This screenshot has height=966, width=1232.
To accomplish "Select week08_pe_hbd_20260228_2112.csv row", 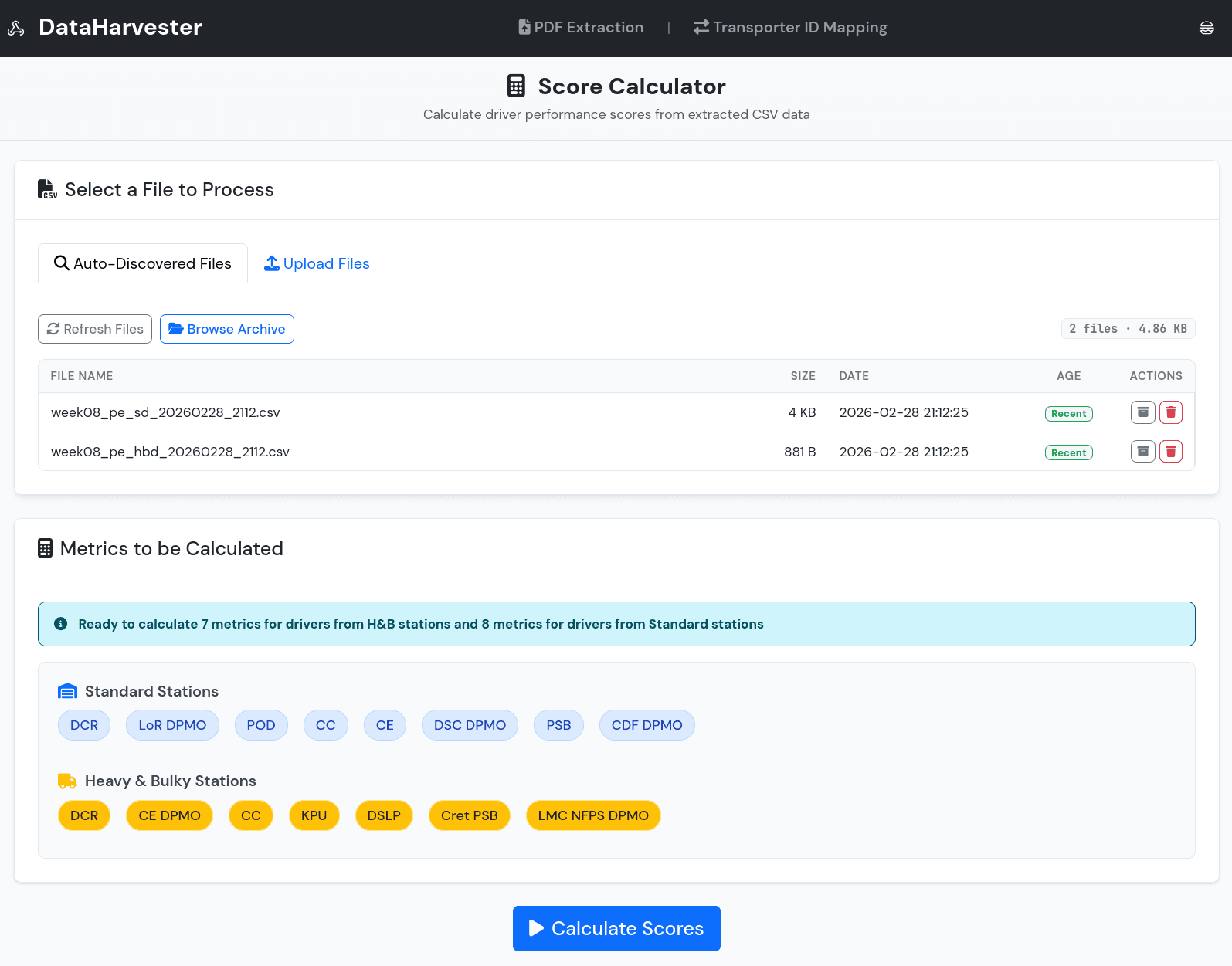I will coord(616,452).
